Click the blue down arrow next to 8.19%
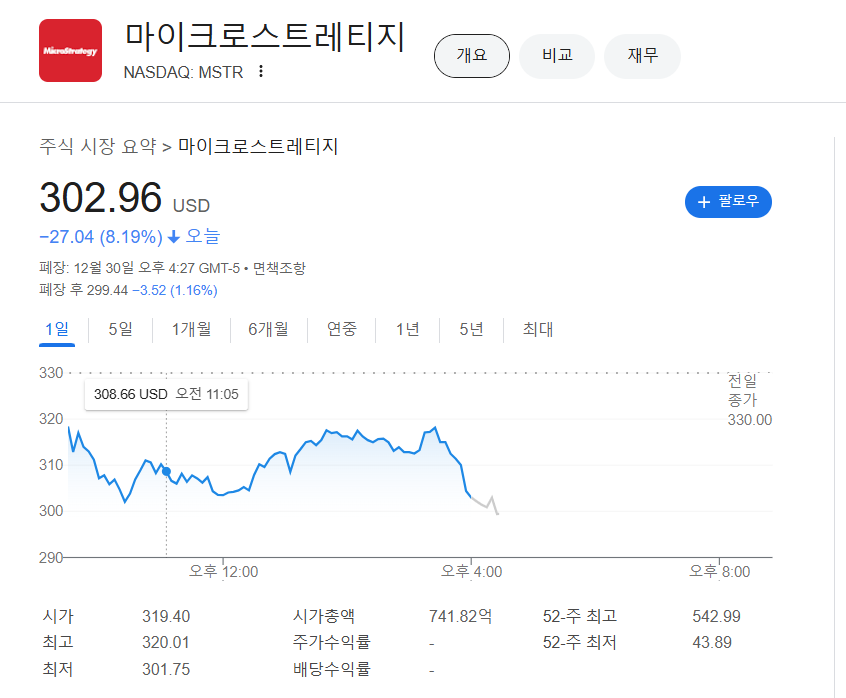 174,237
